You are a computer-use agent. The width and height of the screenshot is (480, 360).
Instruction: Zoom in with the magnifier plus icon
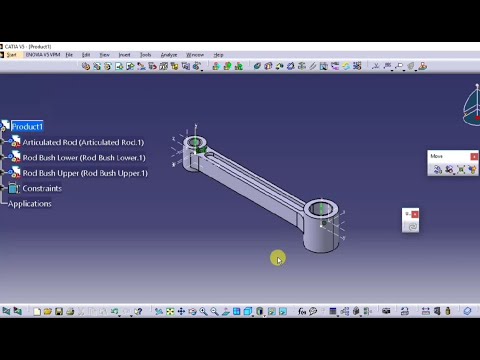pos(203,311)
